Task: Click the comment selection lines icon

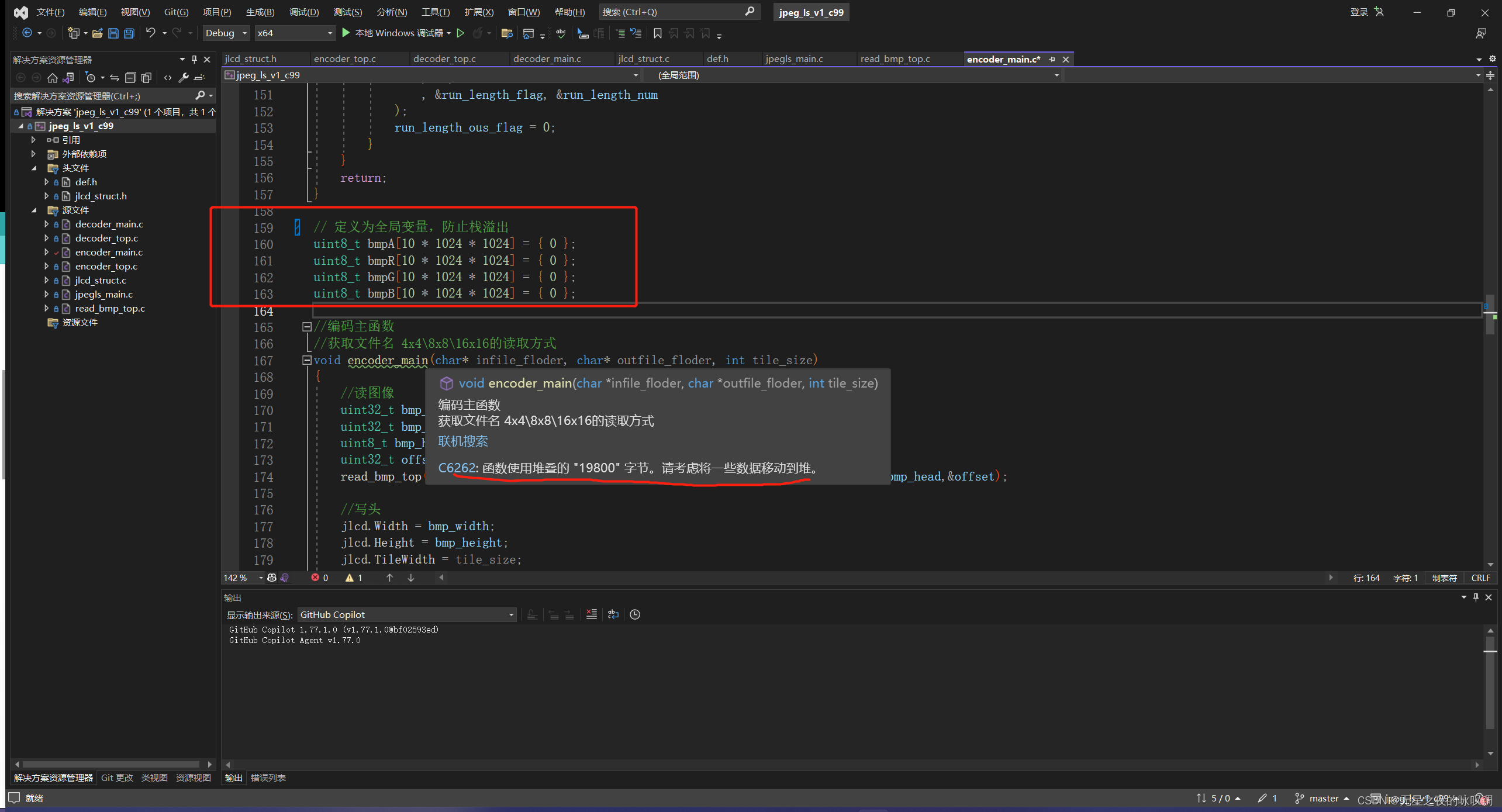Action: 620,33
